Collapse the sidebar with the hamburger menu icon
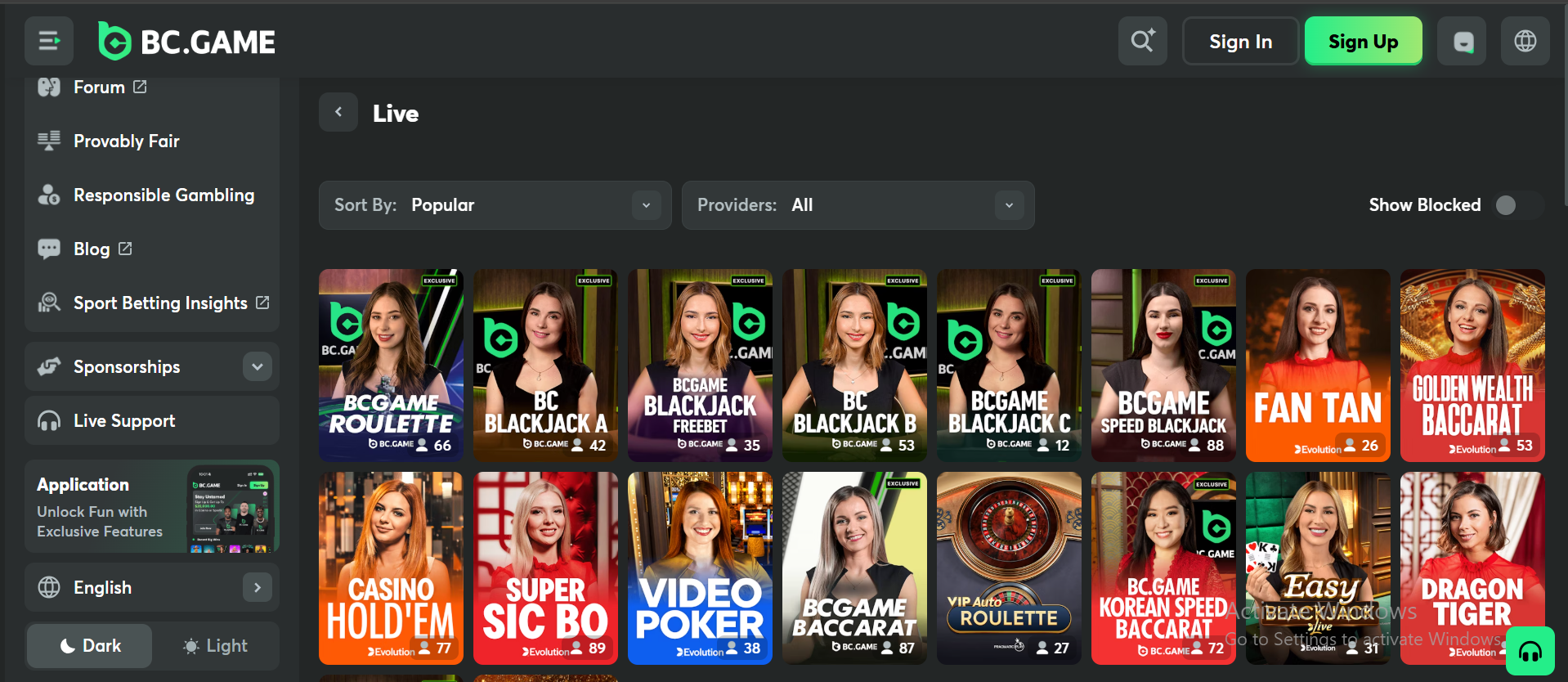The width and height of the screenshot is (1568, 682). click(x=49, y=41)
